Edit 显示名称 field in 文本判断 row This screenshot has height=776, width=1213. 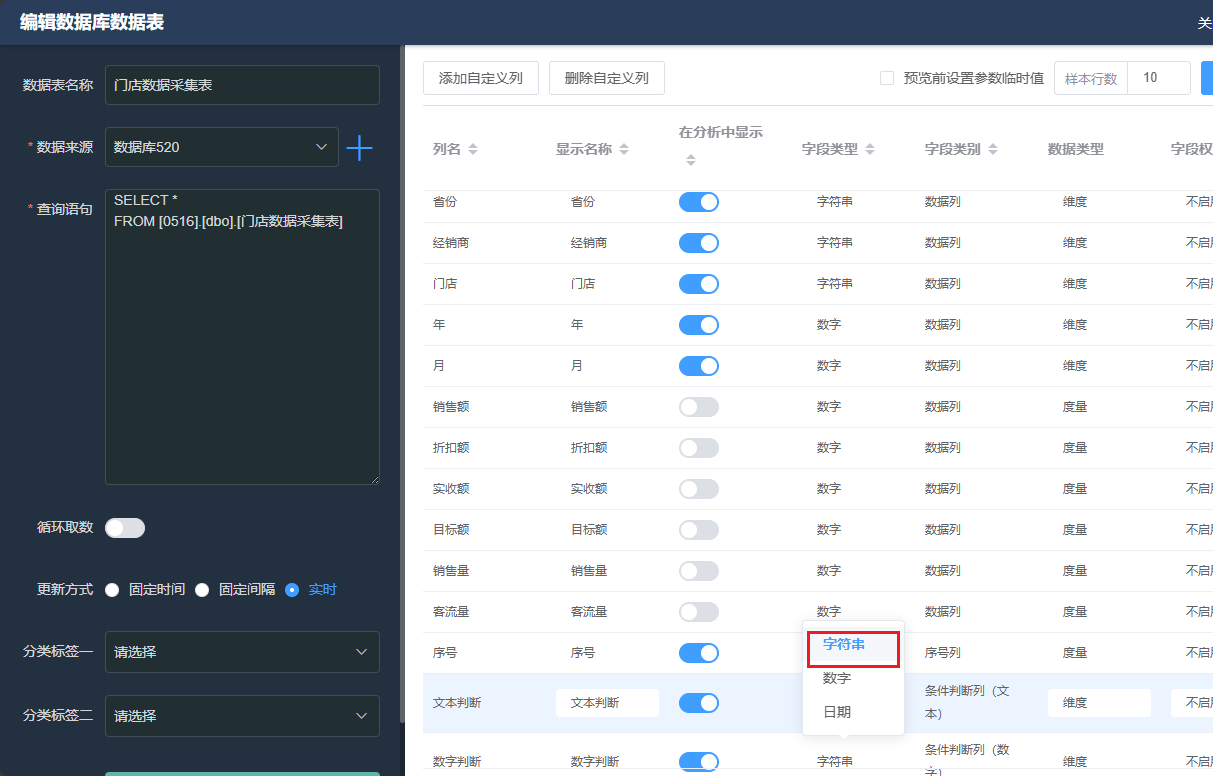pyautogui.click(x=607, y=703)
